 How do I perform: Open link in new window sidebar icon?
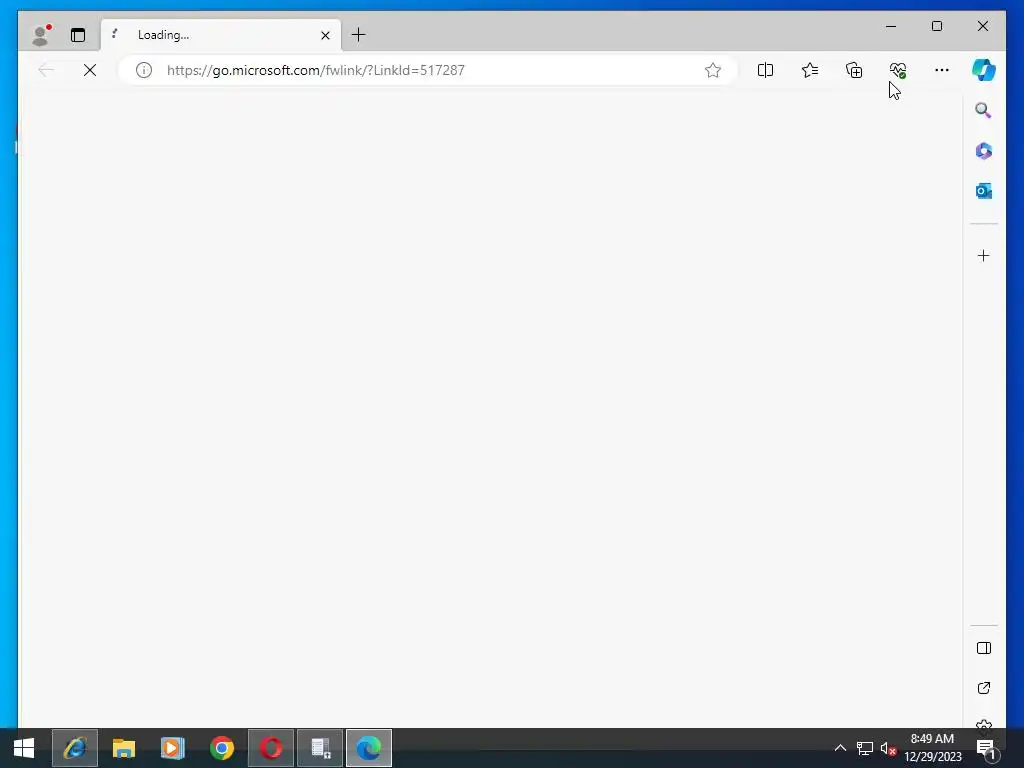pos(984,688)
